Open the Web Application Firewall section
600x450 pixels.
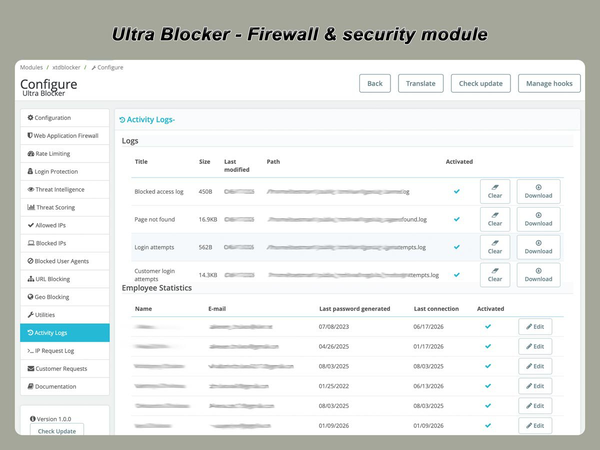(65, 135)
